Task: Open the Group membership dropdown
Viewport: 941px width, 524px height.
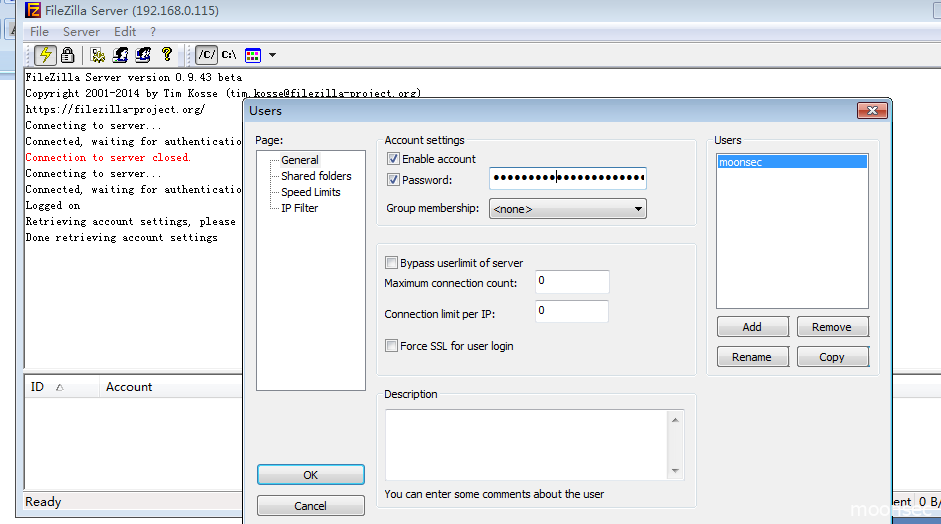Action: pyautogui.click(x=568, y=209)
